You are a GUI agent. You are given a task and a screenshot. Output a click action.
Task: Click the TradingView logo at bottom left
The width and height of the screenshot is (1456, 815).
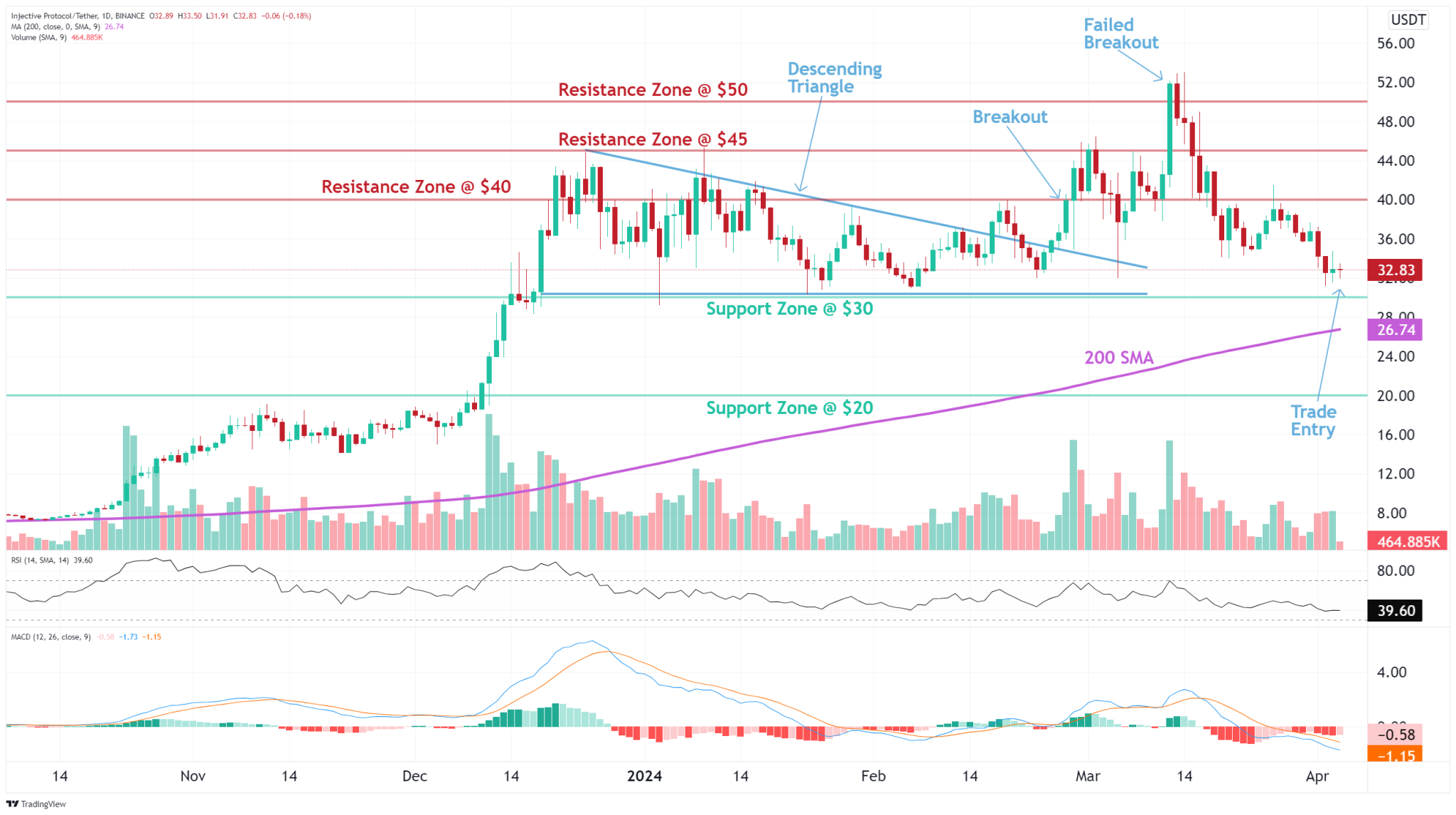click(x=36, y=804)
